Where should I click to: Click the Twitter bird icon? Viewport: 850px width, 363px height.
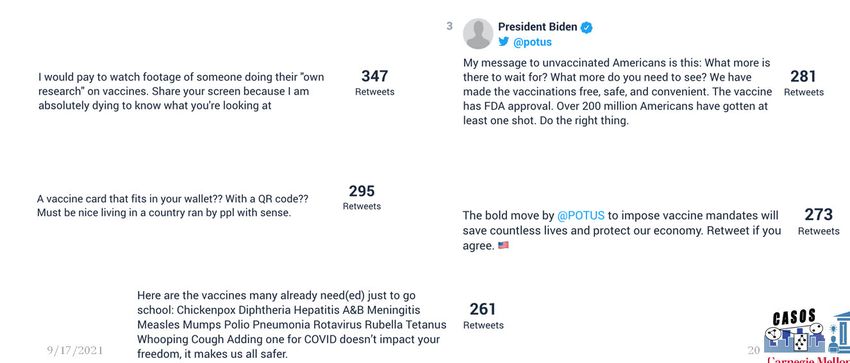[504, 41]
